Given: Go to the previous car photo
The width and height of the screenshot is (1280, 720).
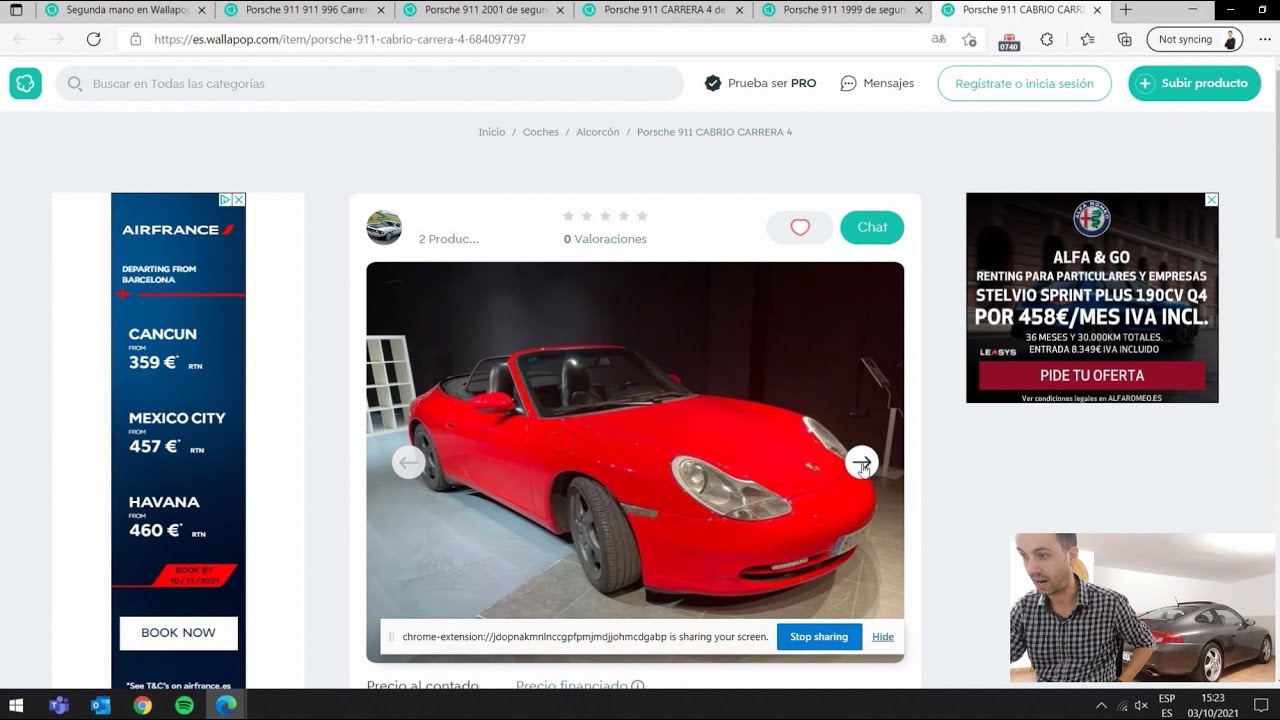Looking at the screenshot, I should (x=408, y=462).
